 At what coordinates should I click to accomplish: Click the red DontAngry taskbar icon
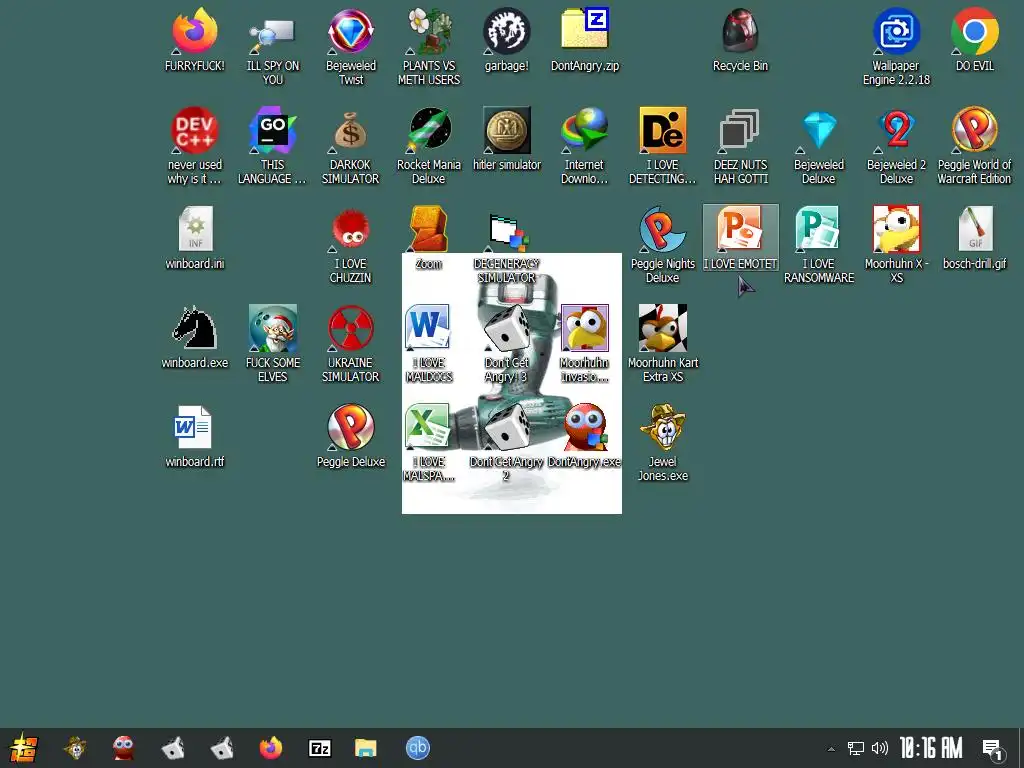pyautogui.click(x=123, y=748)
